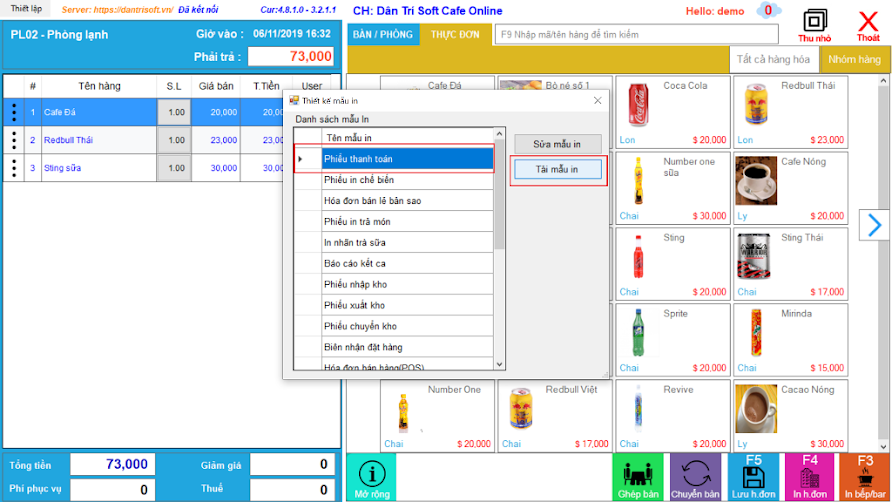This screenshot has height=502, width=892.
Task: Add Cafe Nóng product
Action: tap(790, 188)
